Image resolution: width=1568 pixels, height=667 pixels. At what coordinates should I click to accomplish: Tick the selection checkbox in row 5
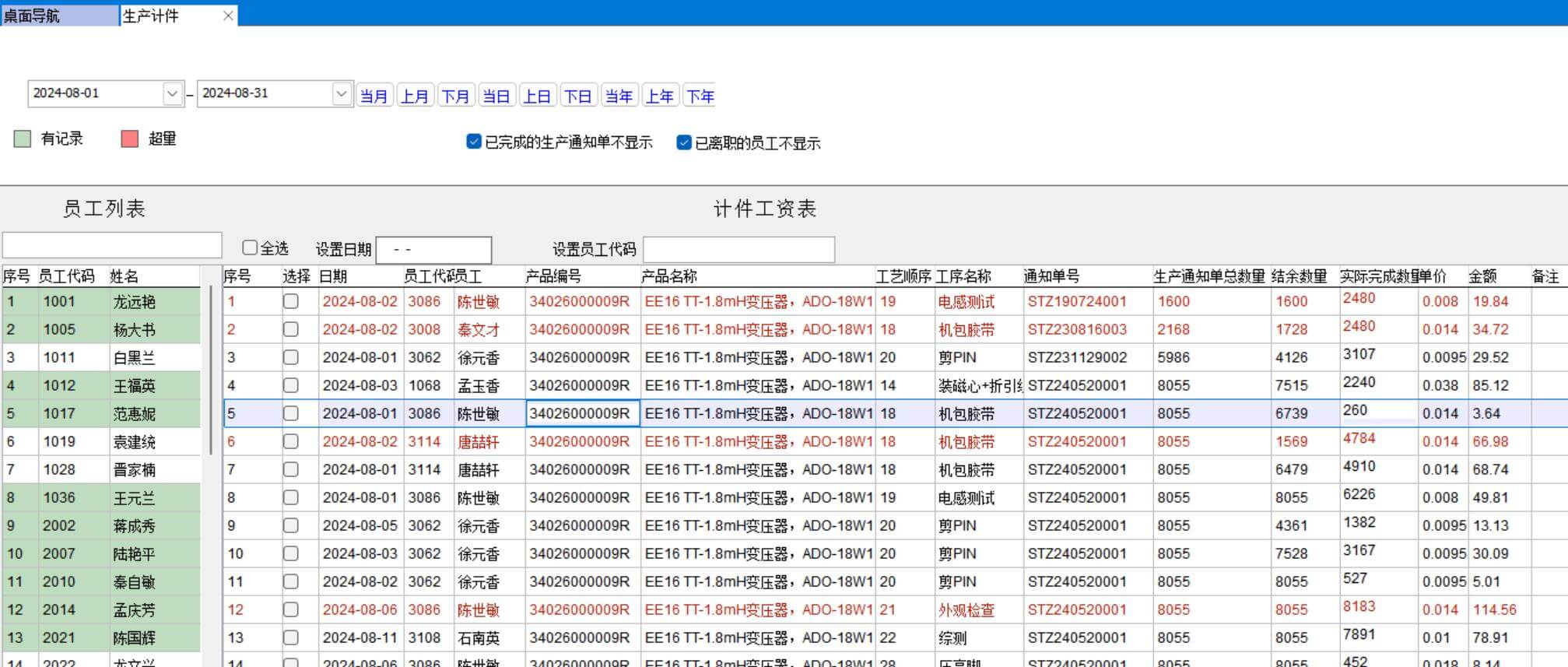pos(290,413)
